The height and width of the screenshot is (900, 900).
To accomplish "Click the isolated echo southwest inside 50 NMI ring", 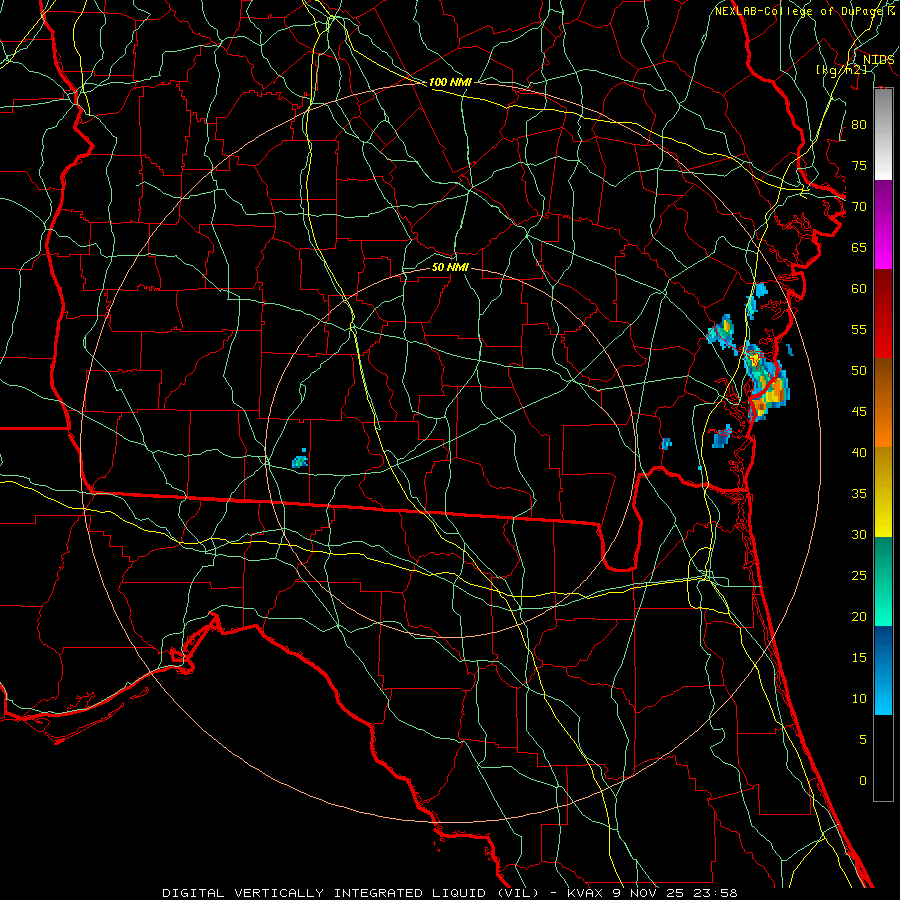I will coord(300,460).
